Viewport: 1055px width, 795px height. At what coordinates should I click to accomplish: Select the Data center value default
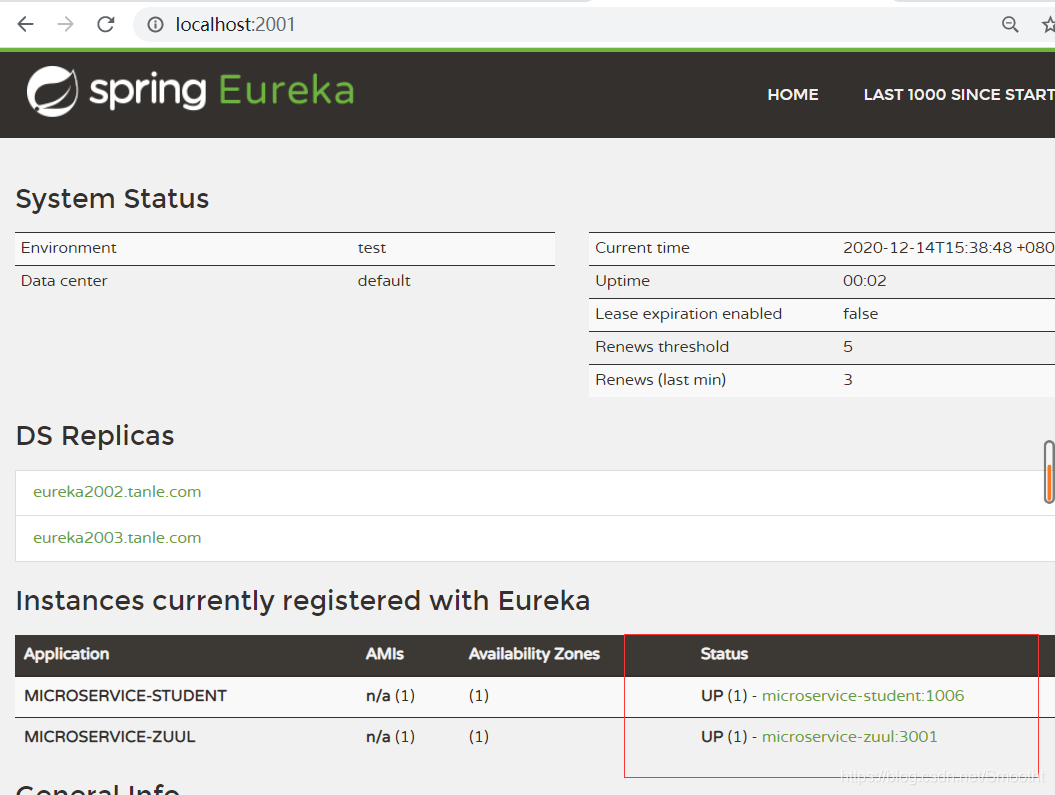point(384,280)
